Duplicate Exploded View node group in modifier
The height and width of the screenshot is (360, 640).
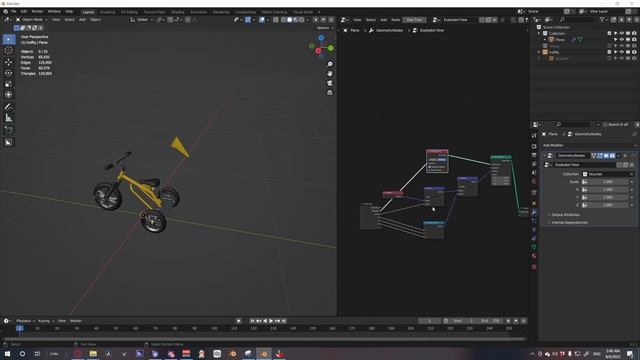pos(626,165)
